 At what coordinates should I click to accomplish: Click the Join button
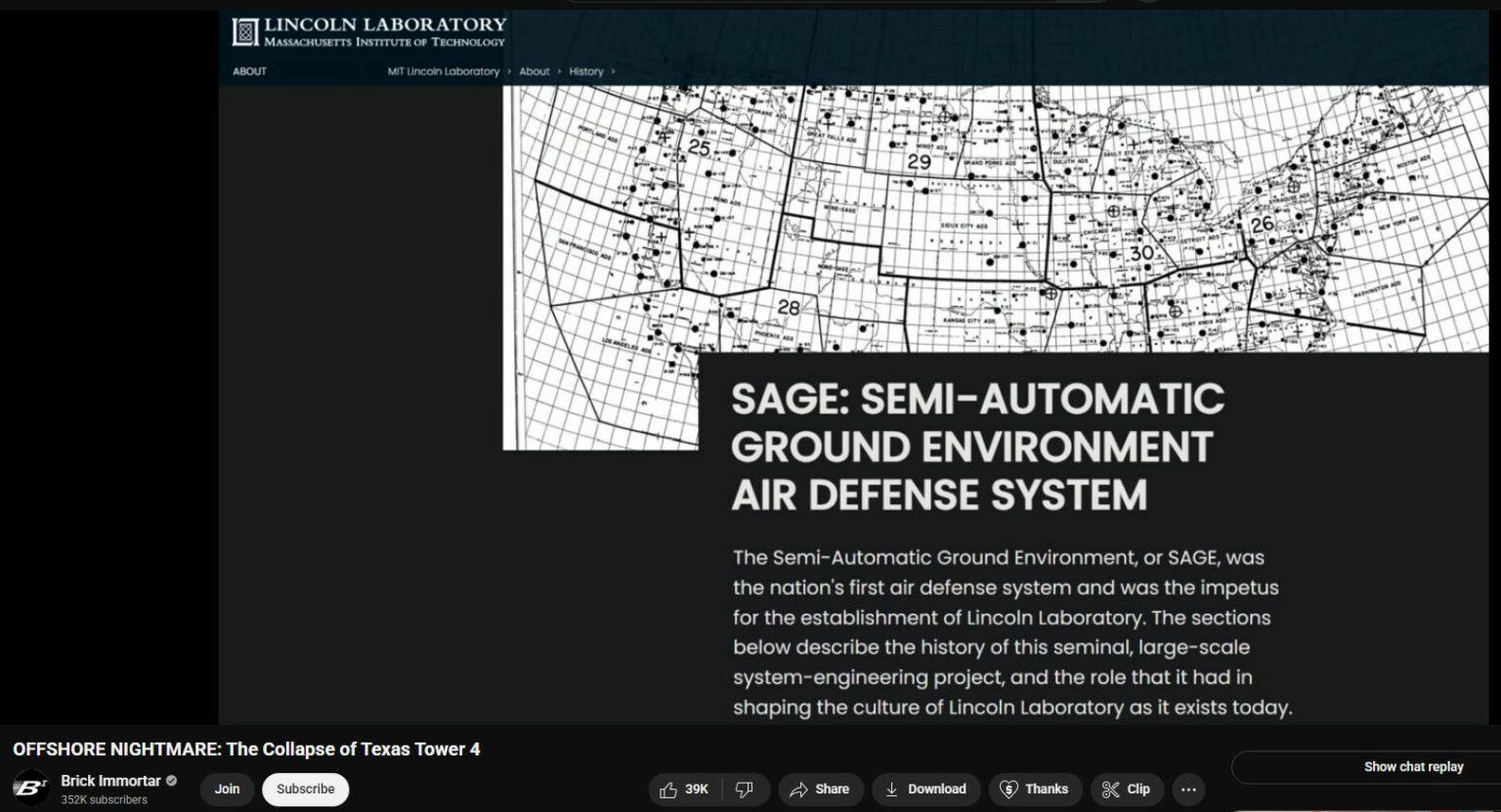tap(227, 789)
